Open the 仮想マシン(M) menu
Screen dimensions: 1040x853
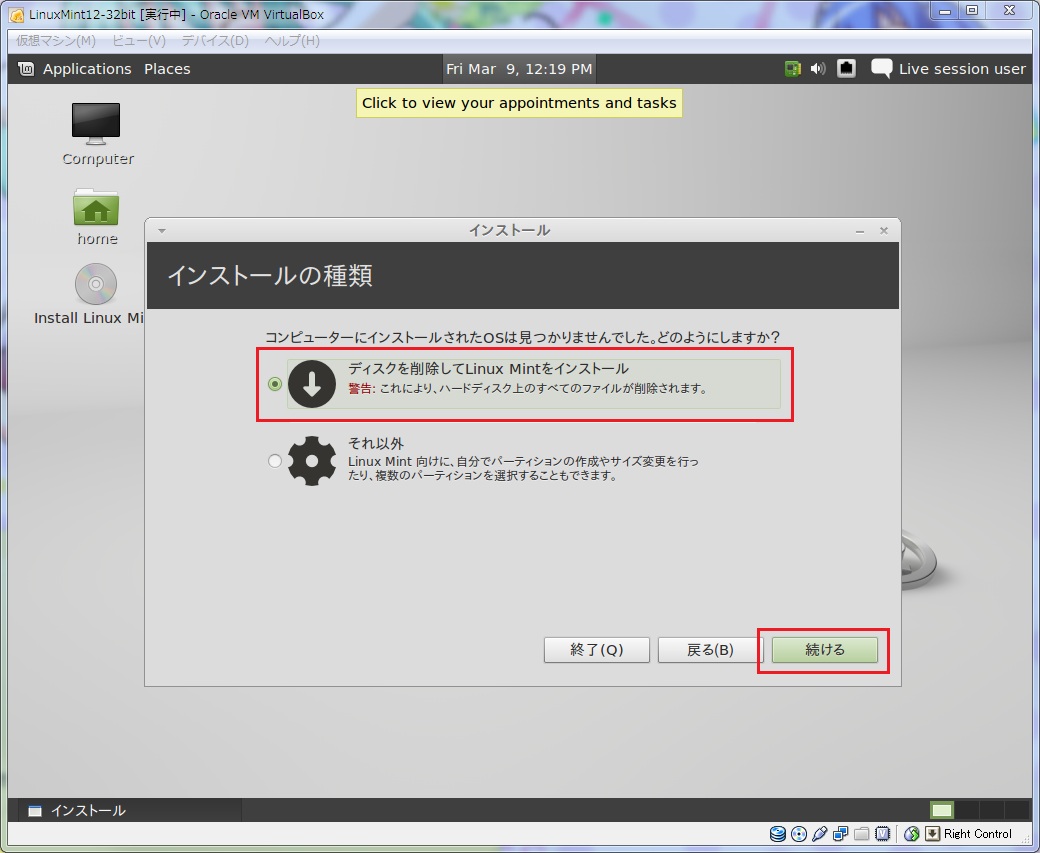[x=56, y=40]
